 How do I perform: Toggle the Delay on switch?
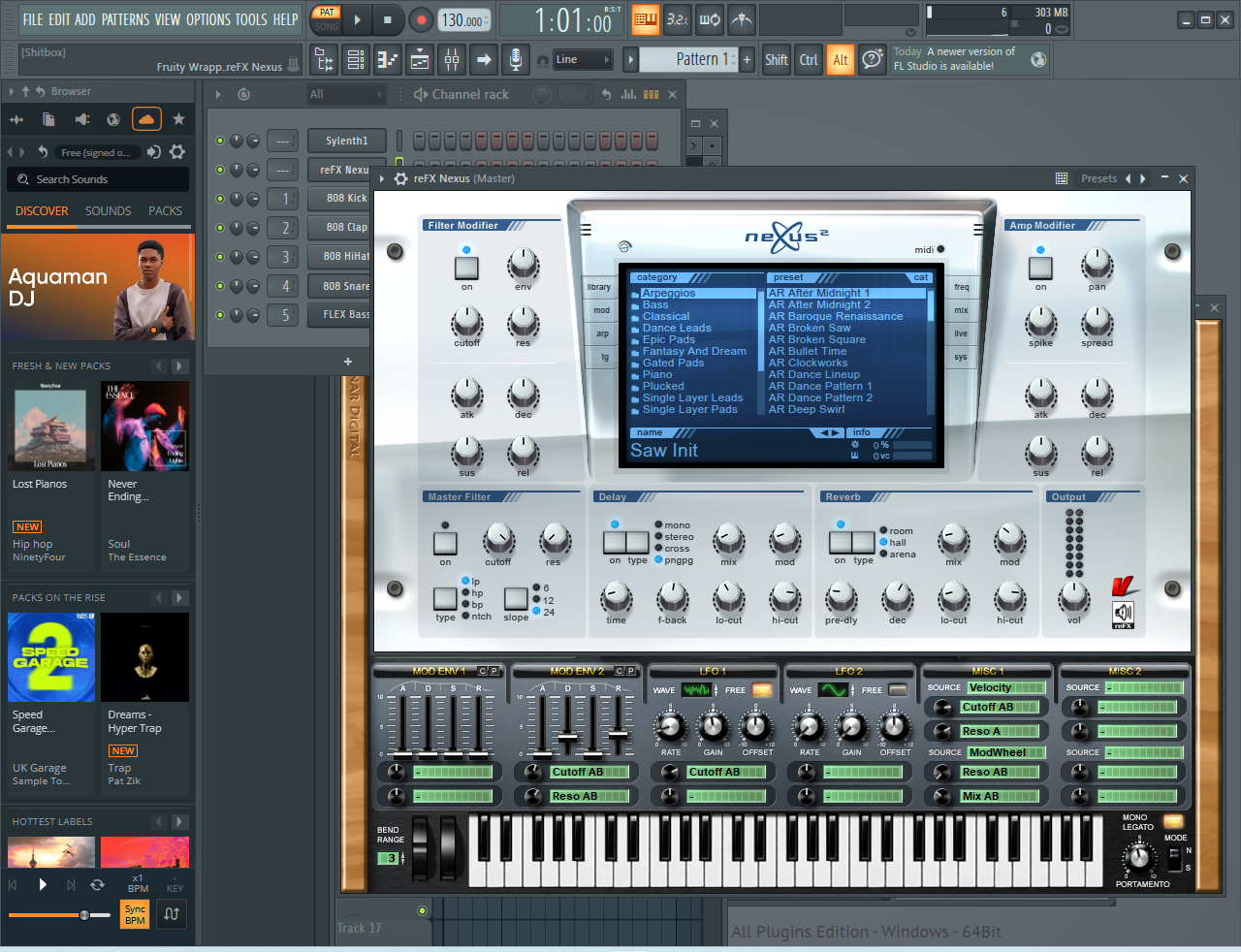pos(615,542)
